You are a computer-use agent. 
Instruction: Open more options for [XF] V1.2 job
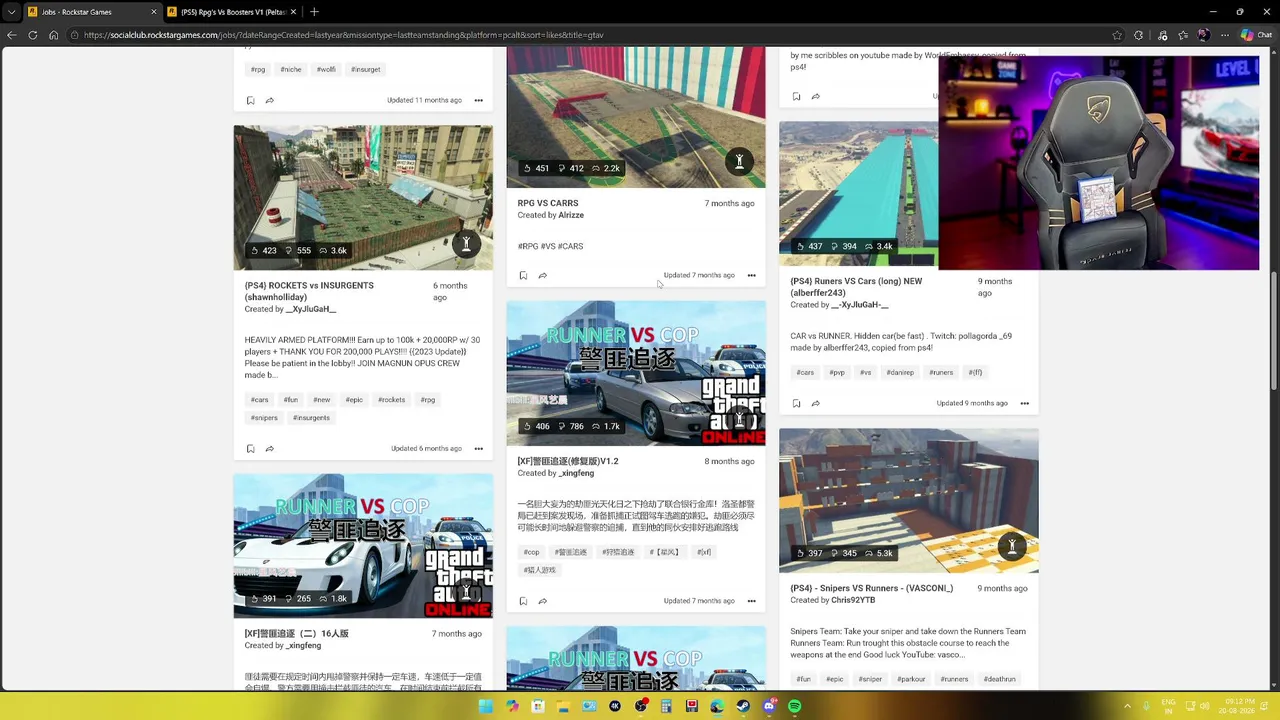click(x=751, y=602)
